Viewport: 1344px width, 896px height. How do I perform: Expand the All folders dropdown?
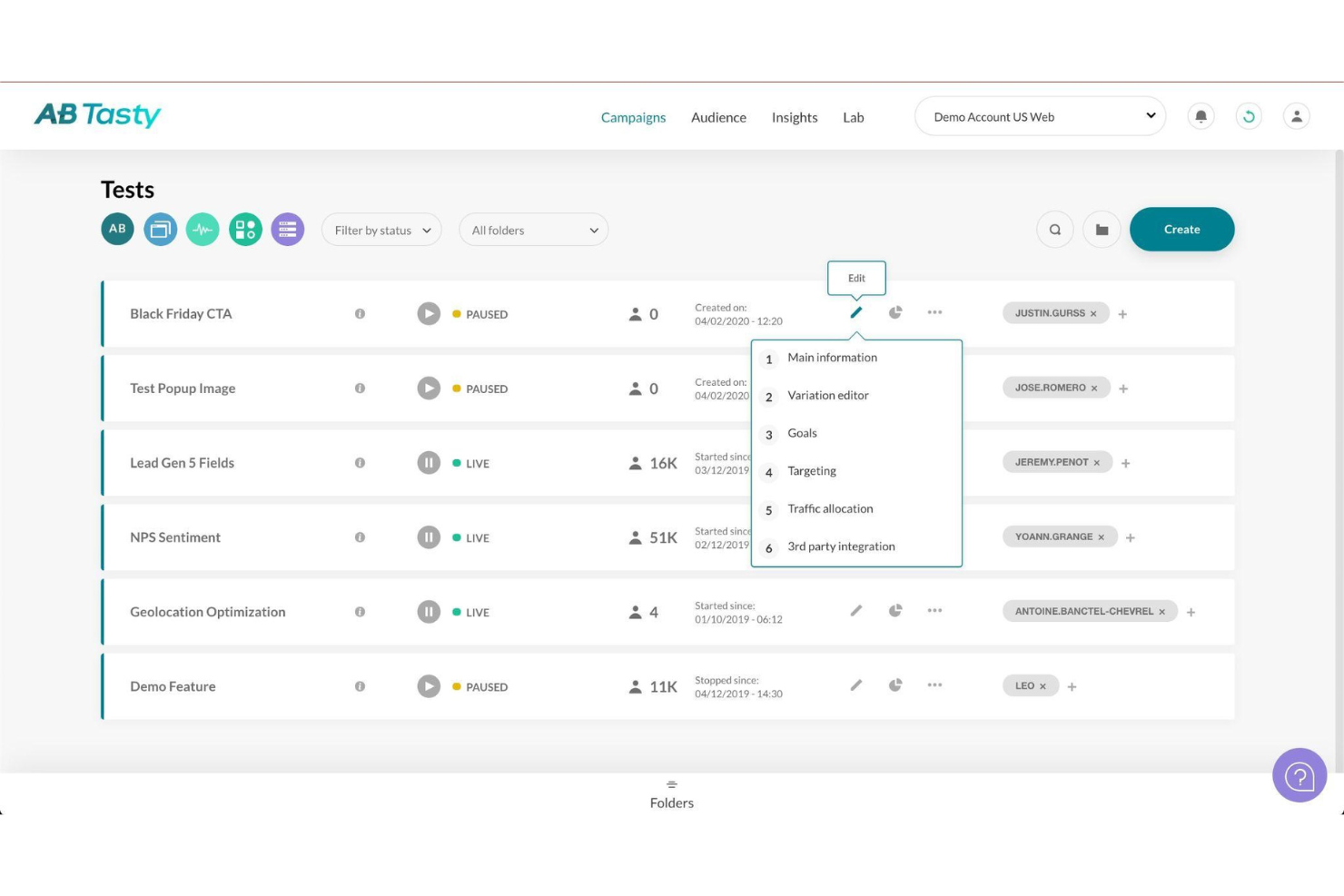(x=533, y=230)
